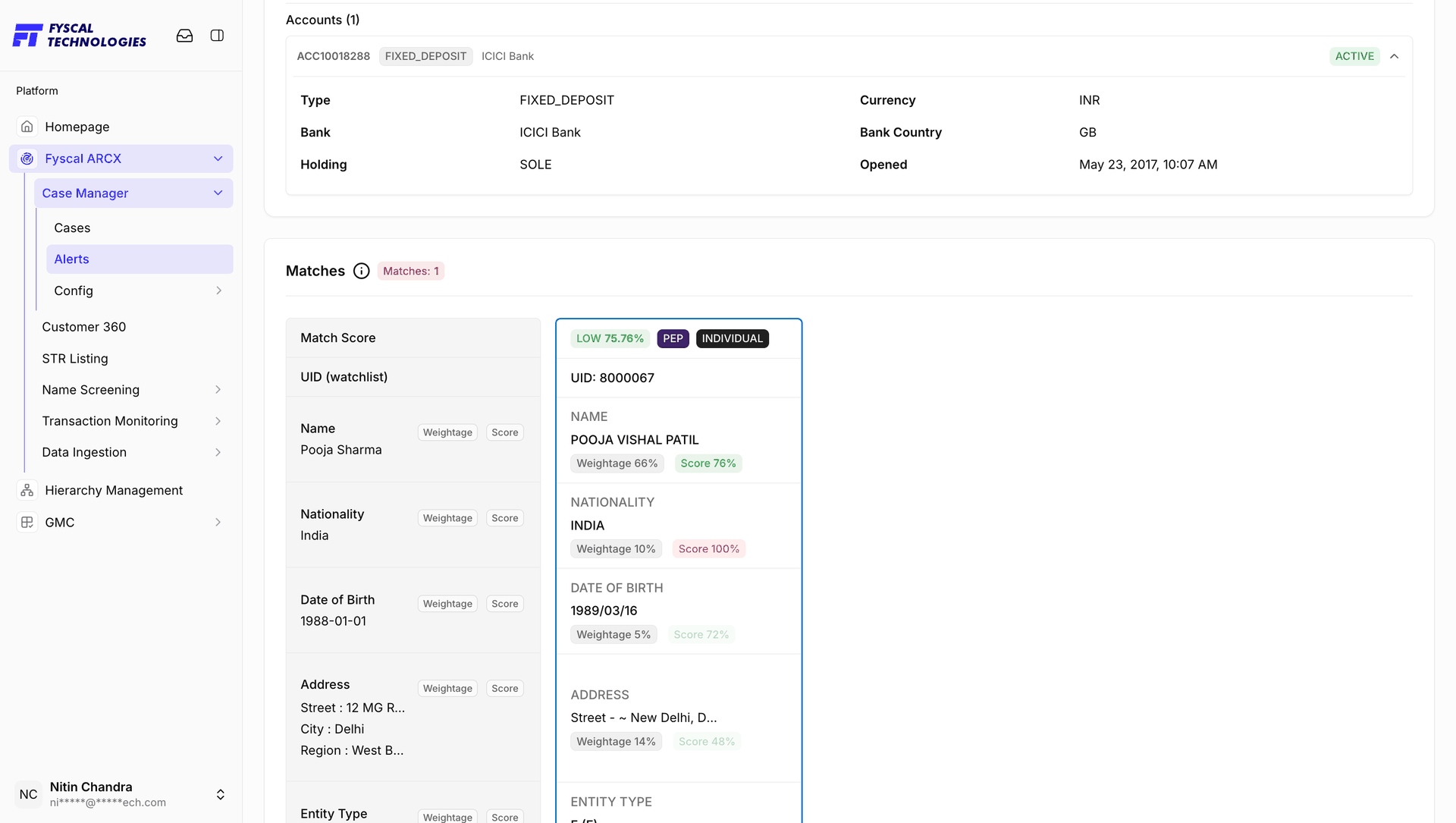1456x823 pixels.
Task: Click the INDIVIDUAL badge on match card
Action: 733,339
